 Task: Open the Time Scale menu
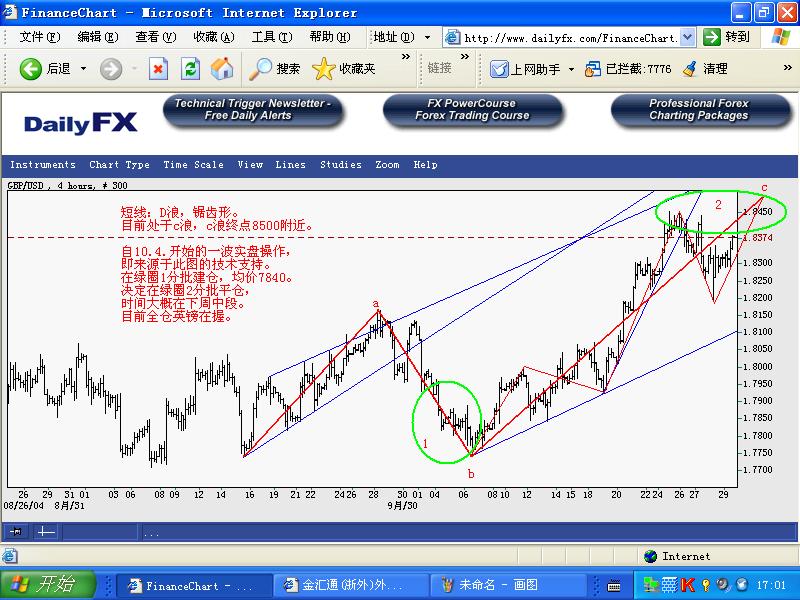pos(193,165)
